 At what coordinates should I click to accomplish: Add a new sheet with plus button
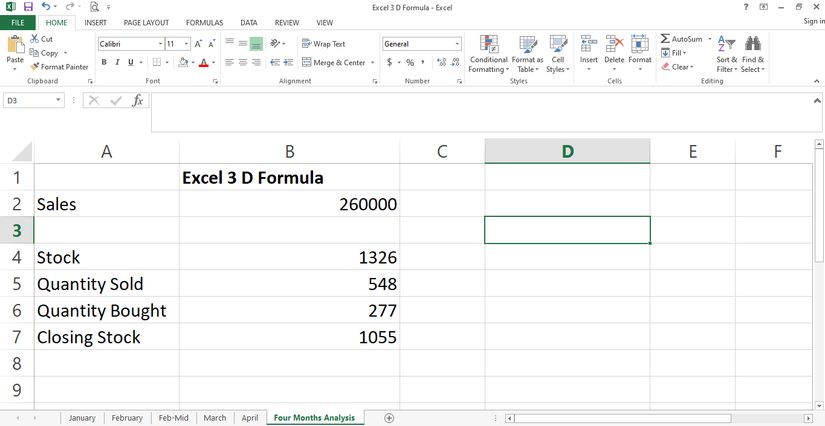(x=389, y=418)
